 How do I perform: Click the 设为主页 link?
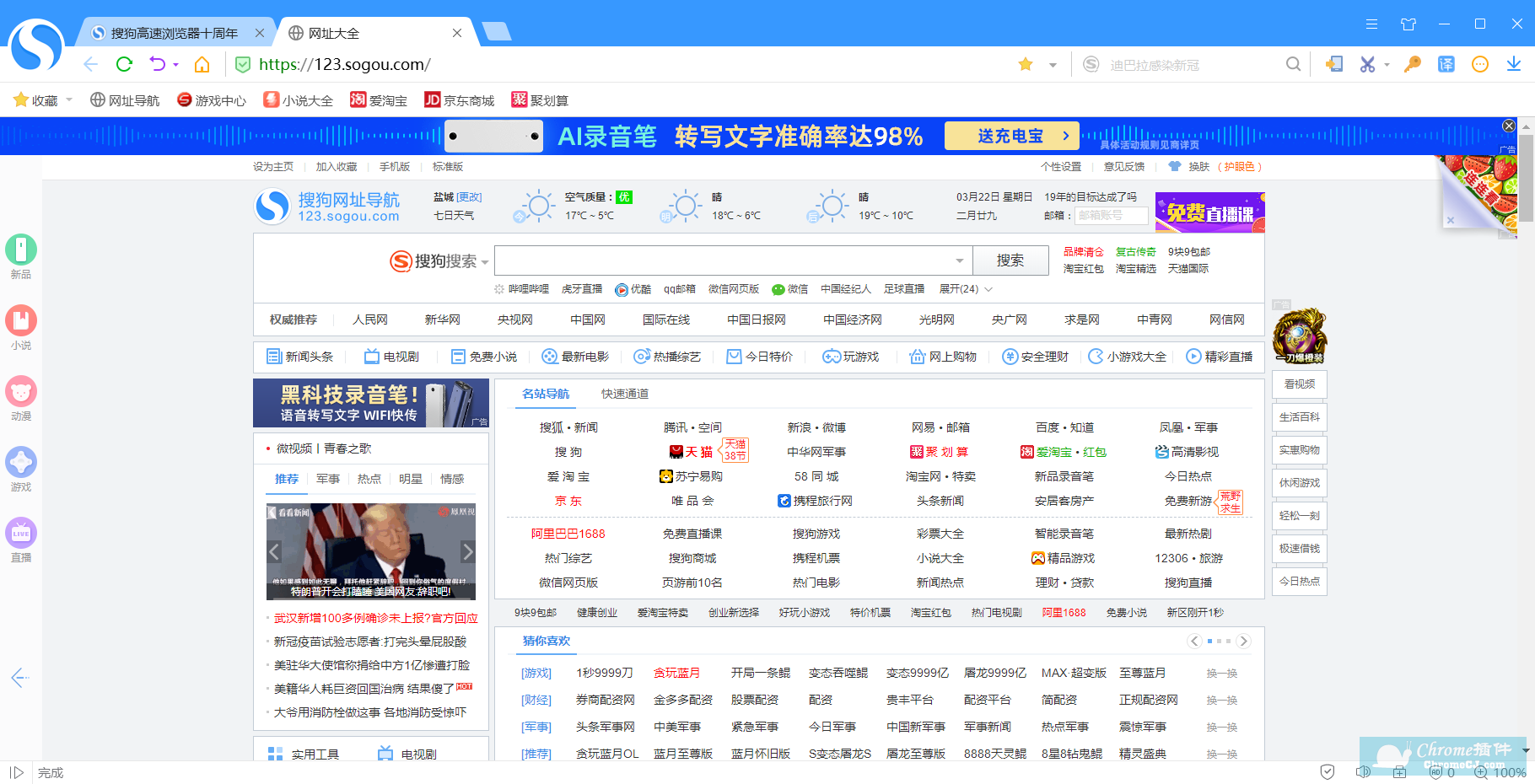(x=273, y=167)
